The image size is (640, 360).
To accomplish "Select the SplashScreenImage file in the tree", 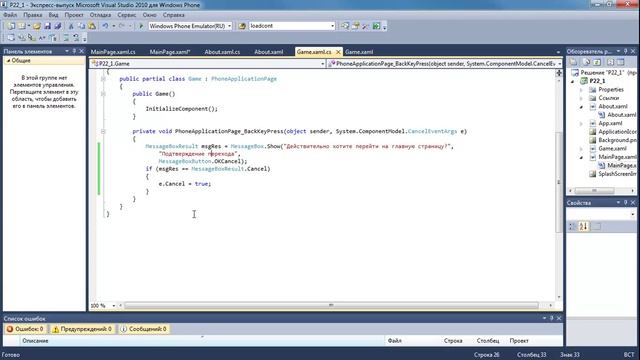I will (617, 174).
